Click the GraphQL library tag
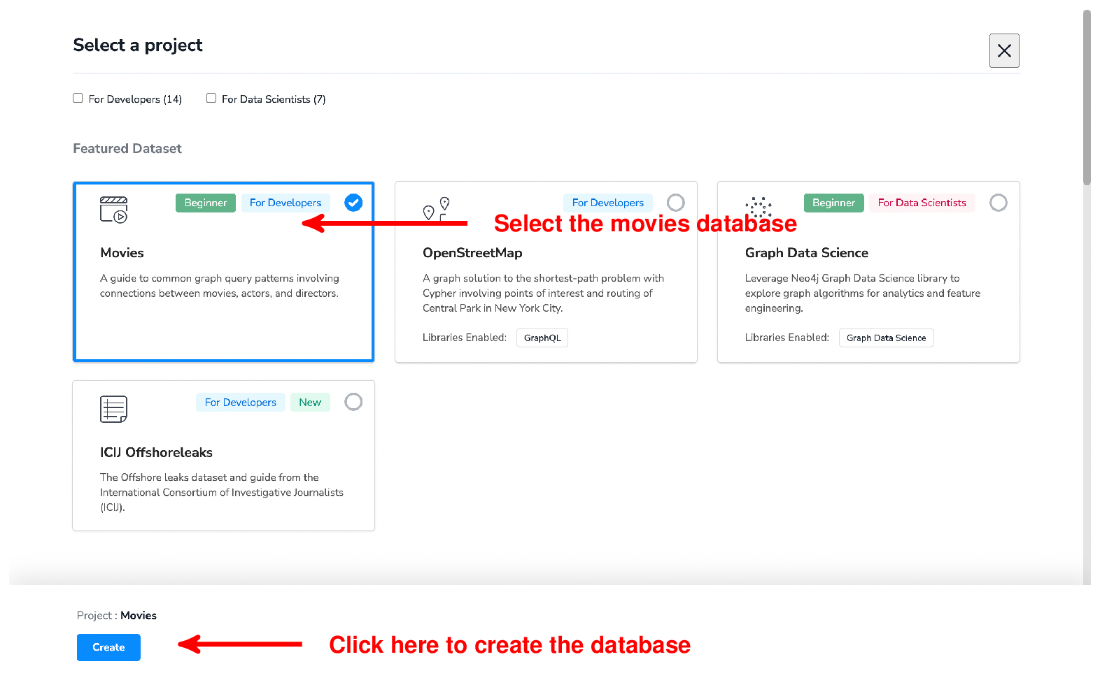1100x694 pixels. coord(542,338)
